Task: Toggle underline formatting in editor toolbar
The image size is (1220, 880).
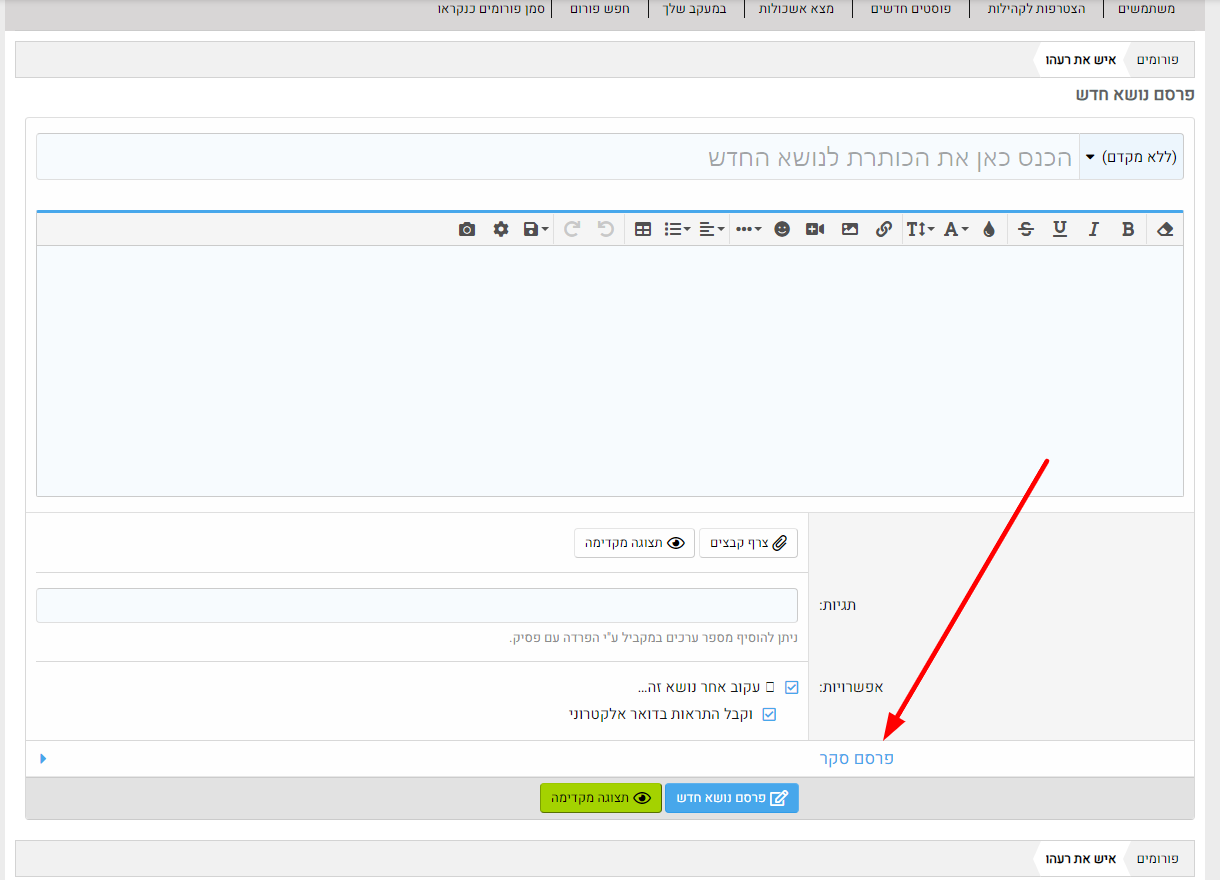Action: point(1060,229)
